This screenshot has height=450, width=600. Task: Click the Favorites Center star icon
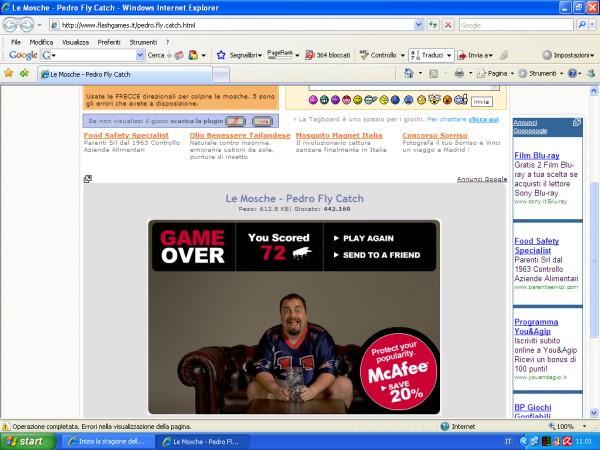pos(8,73)
